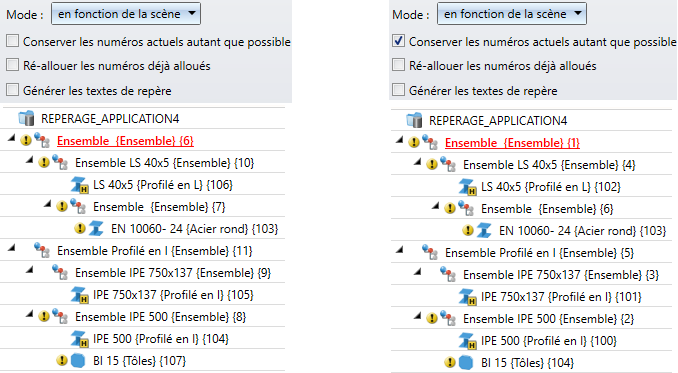Uncheck the right Conserver les numéros actuels checkbox

(398, 41)
